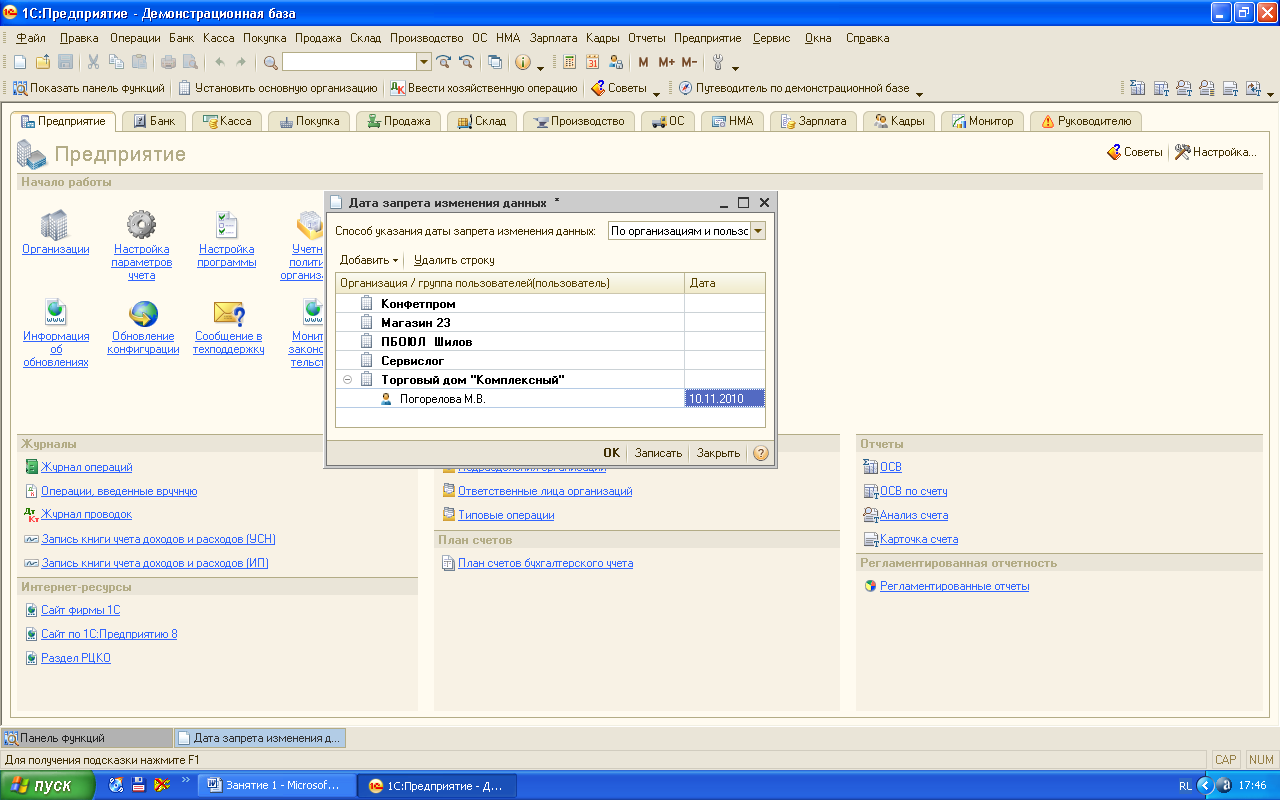
Task: Open the built-in Calculator icon
Action: tap(570, 62)
